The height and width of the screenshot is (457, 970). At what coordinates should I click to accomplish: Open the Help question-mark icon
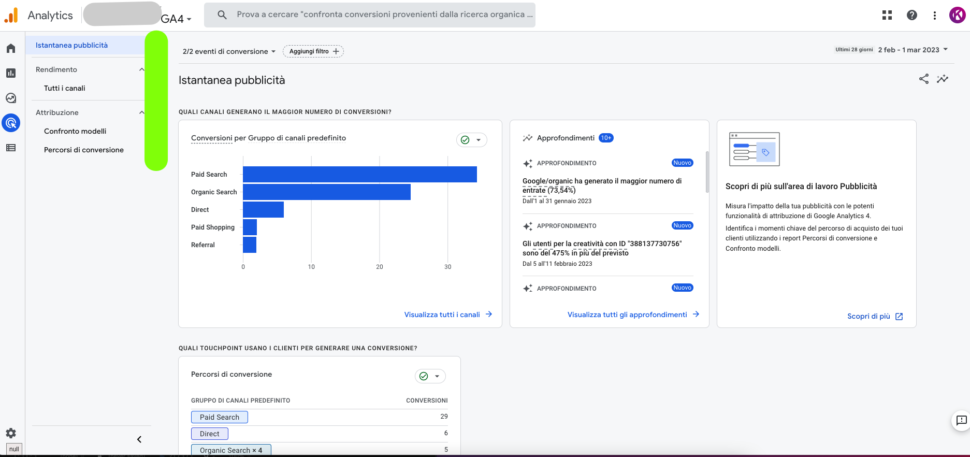point(912,15)
